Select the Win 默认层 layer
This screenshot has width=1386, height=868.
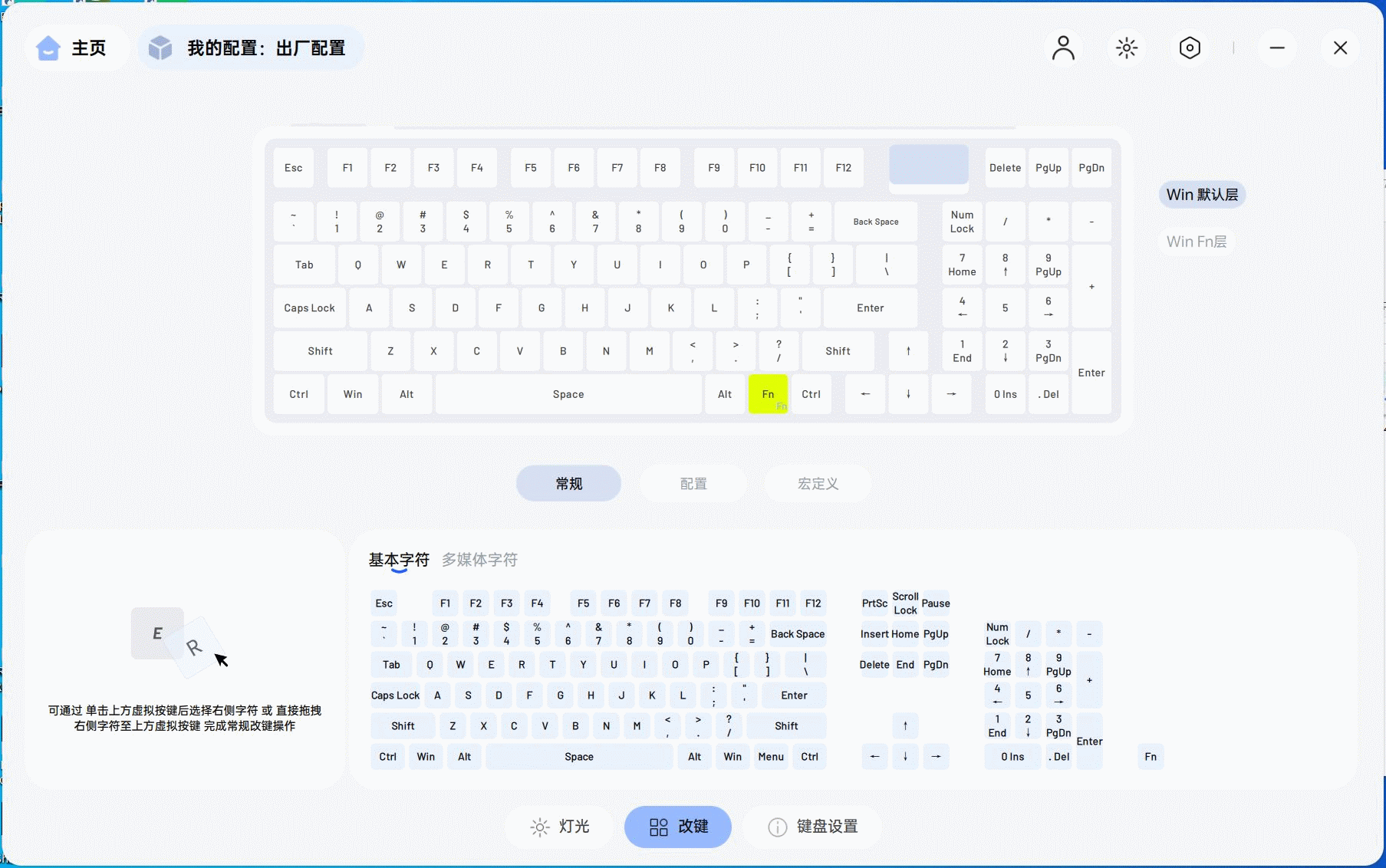click(1202, 195)
